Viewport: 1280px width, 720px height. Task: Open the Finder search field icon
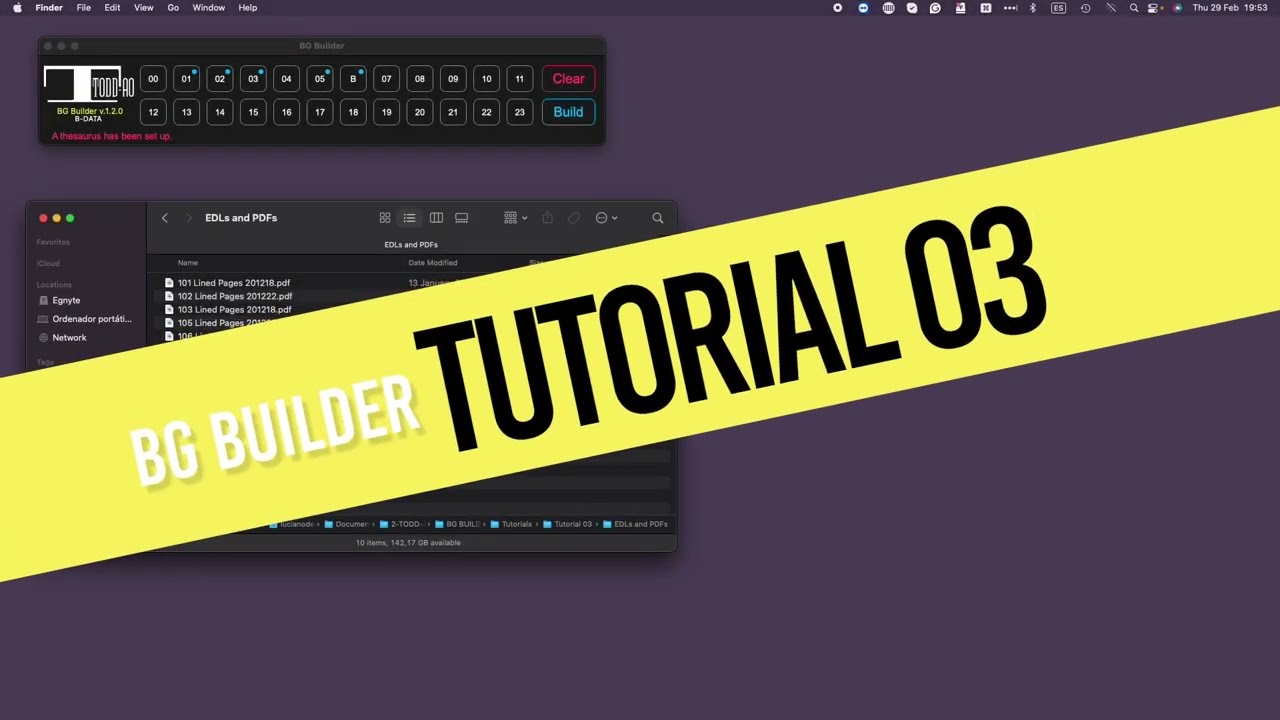657,218
